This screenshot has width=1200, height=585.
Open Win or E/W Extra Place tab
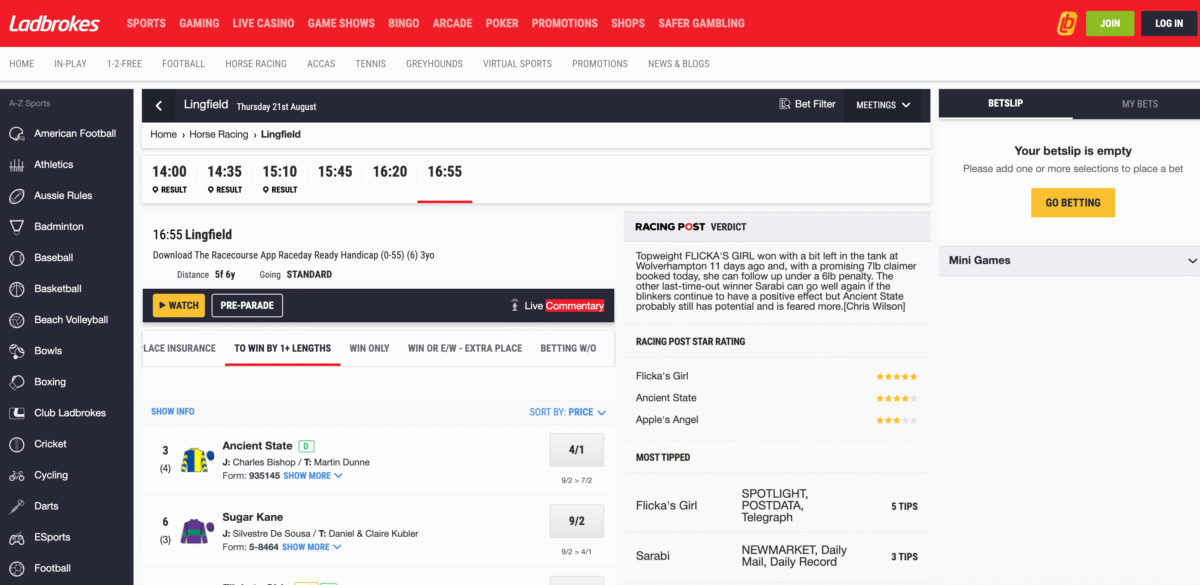tap(465, 348)
